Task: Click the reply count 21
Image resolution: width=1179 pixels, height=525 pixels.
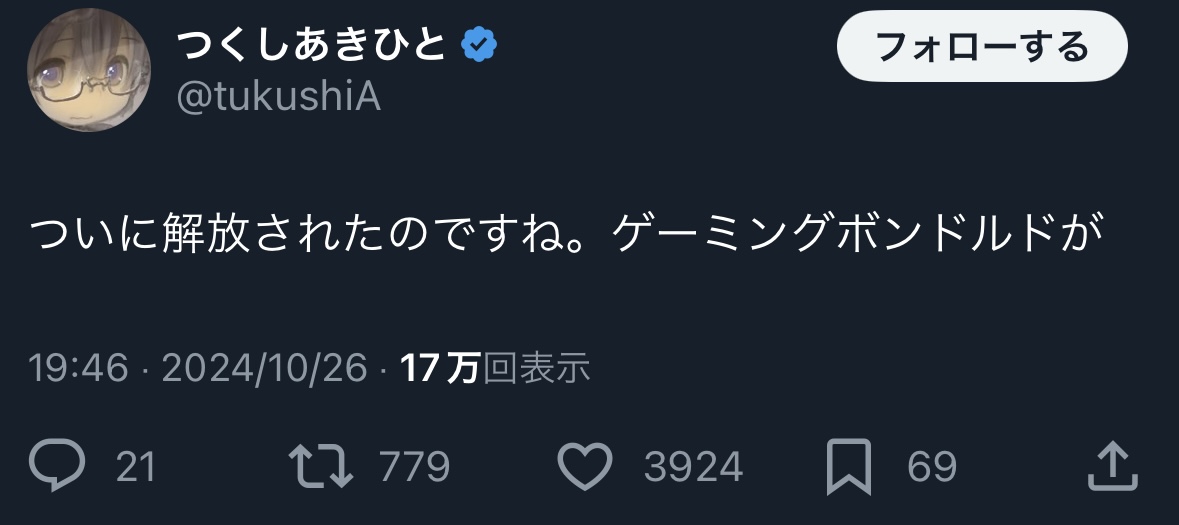Action: pos(136,467)
